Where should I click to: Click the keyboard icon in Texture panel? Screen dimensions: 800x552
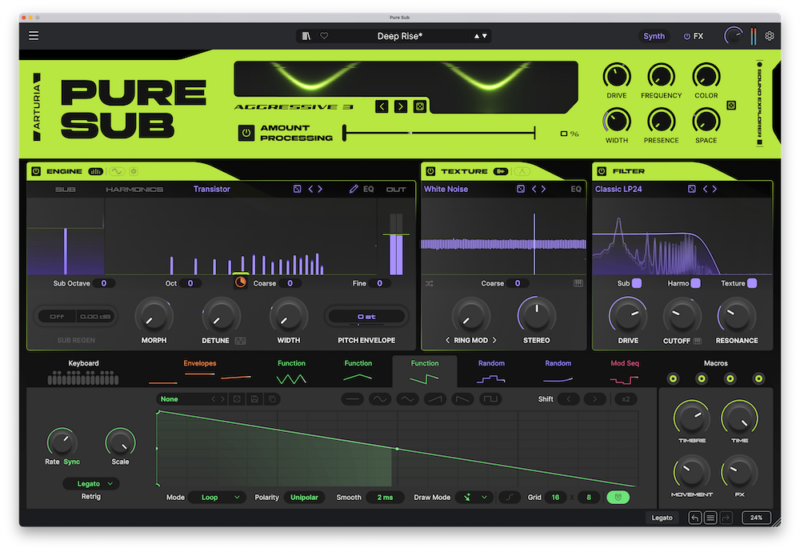578,283
